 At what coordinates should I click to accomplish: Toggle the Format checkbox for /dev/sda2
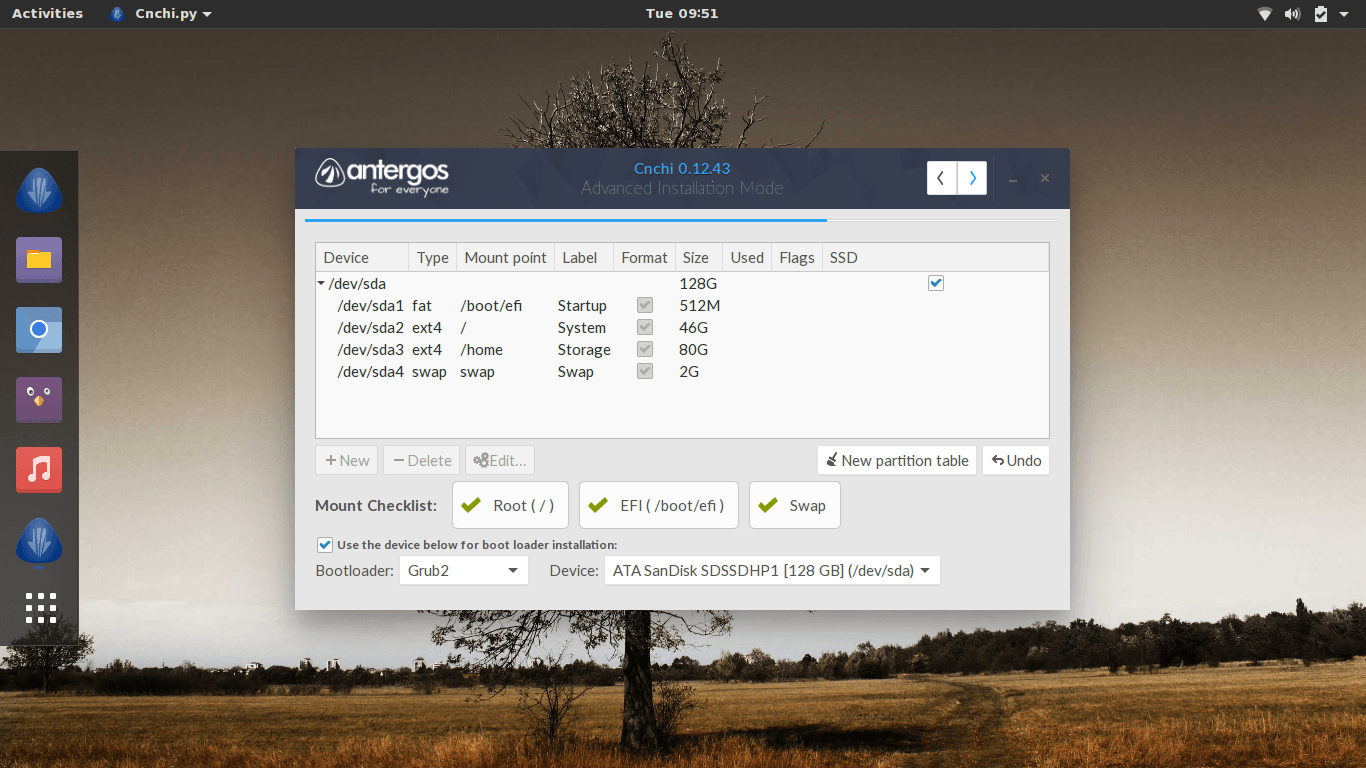tap(645, 328)
